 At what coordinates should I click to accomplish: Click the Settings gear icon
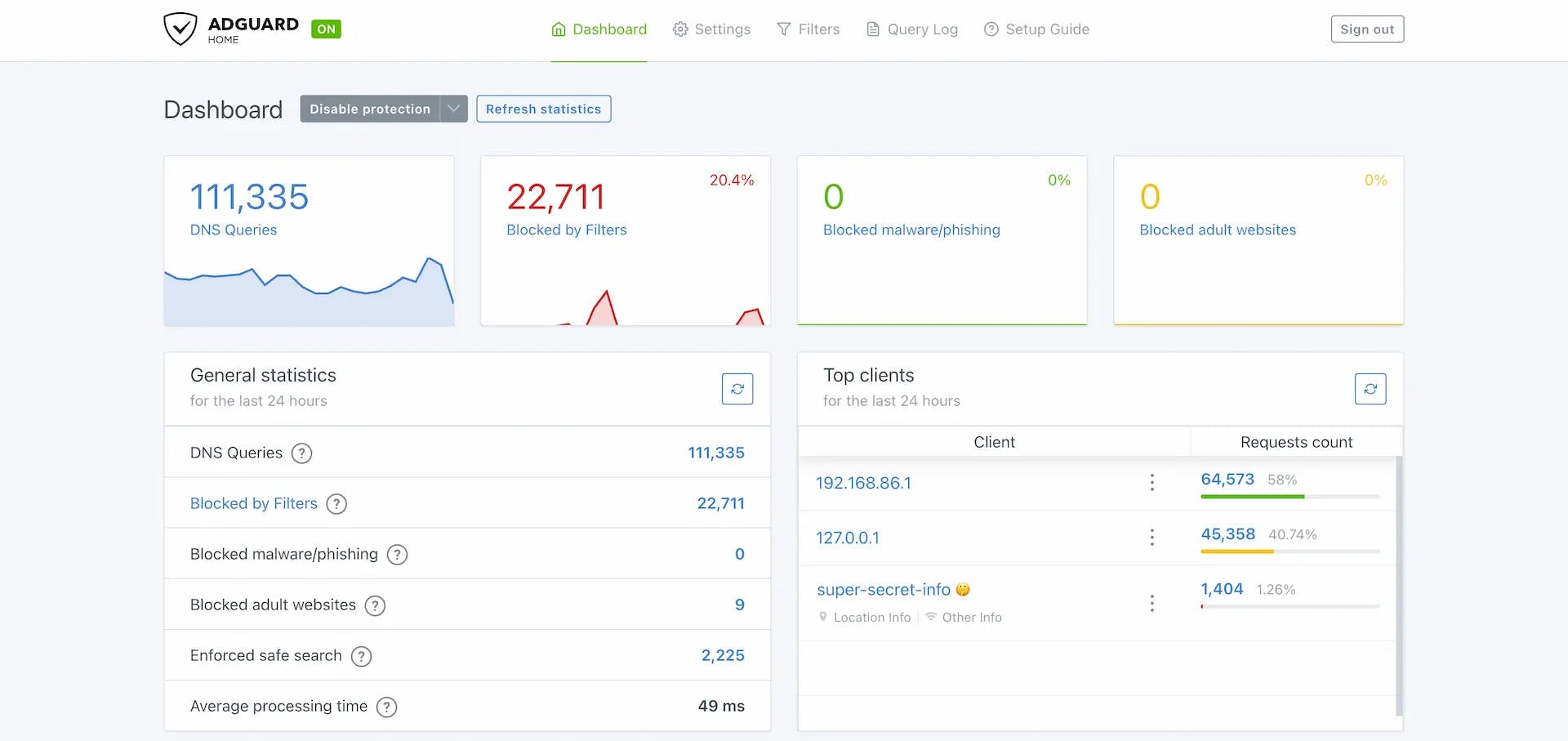tap(680, 29)
